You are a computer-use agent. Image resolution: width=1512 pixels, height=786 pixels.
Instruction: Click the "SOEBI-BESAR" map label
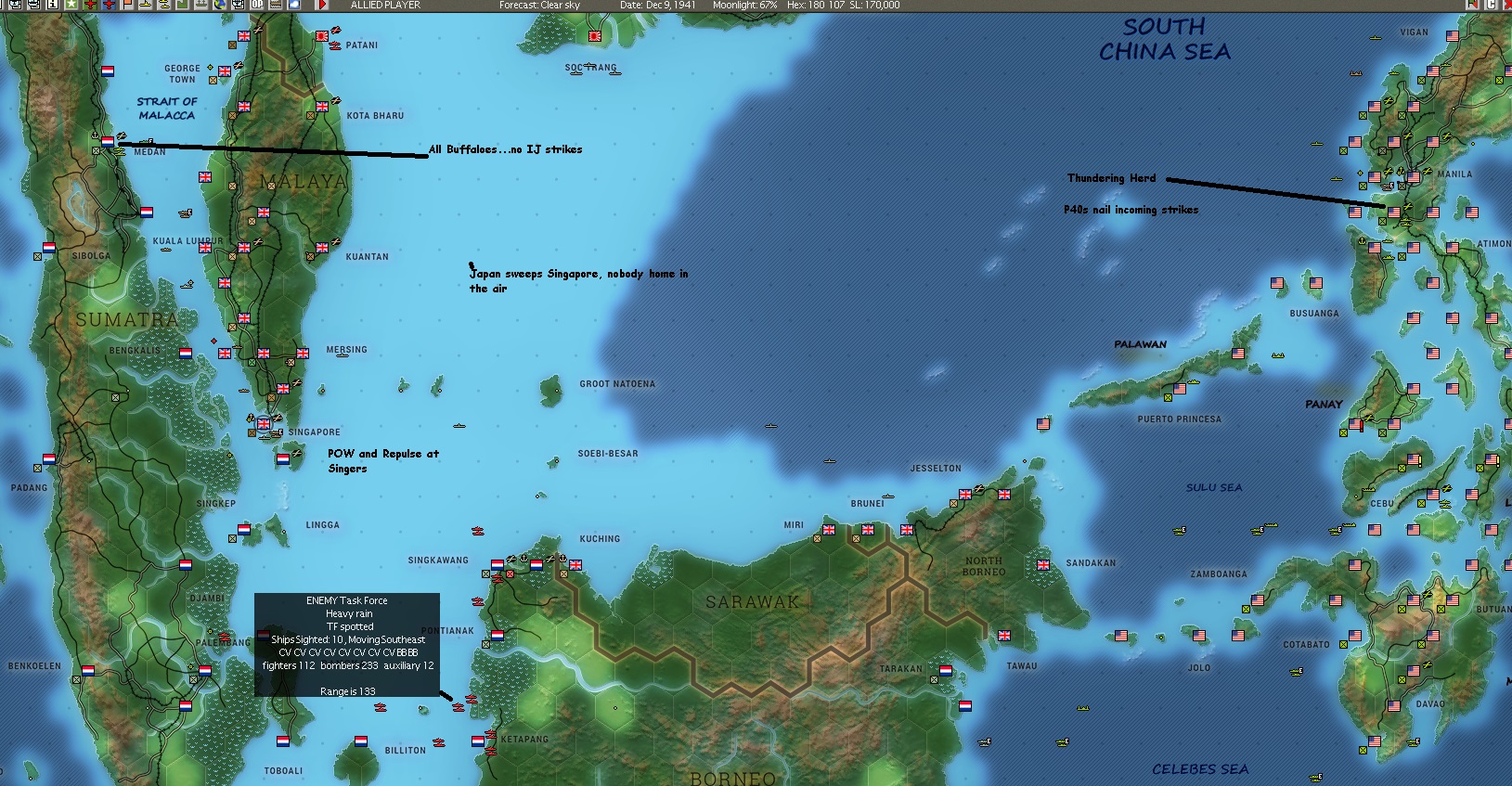point(608,454)
